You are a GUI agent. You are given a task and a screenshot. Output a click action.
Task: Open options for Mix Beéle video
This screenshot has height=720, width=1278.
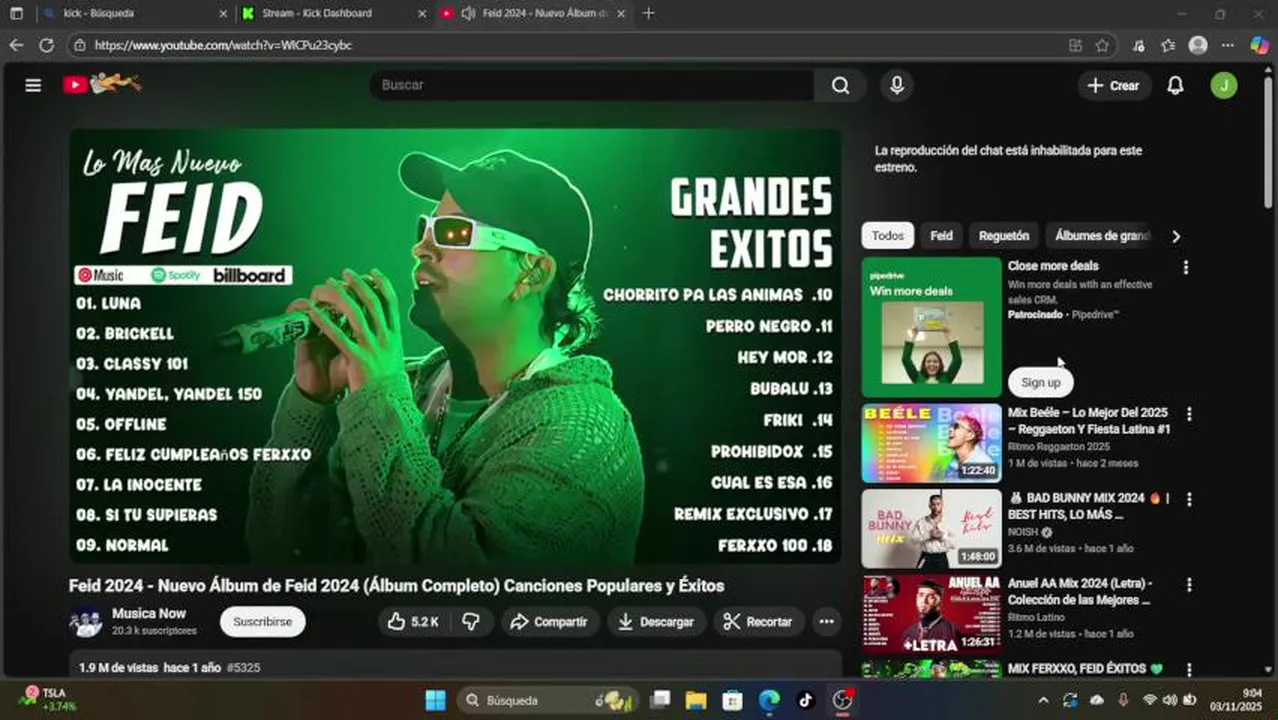coord(1189,413)
